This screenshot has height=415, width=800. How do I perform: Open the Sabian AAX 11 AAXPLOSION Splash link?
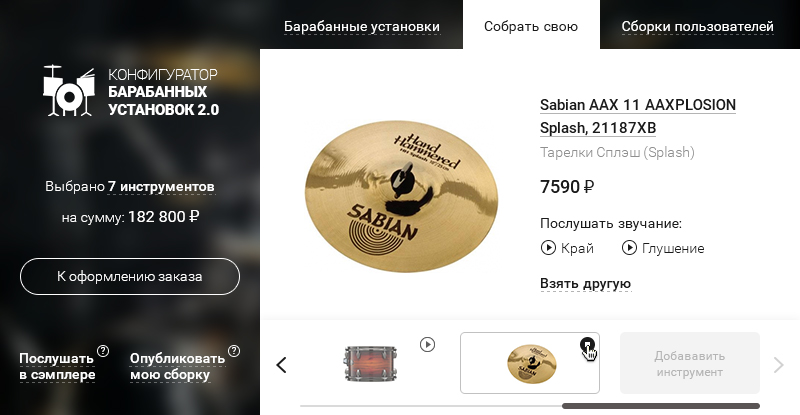click(x=638, y=116)
